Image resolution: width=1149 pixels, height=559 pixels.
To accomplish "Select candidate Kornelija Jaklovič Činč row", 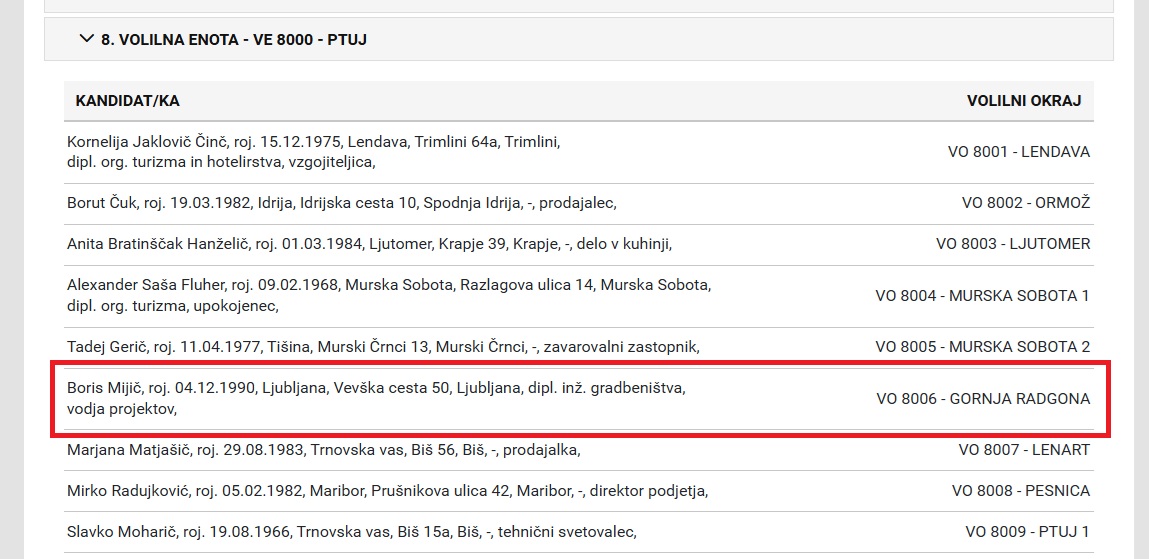I will point(579,152).
